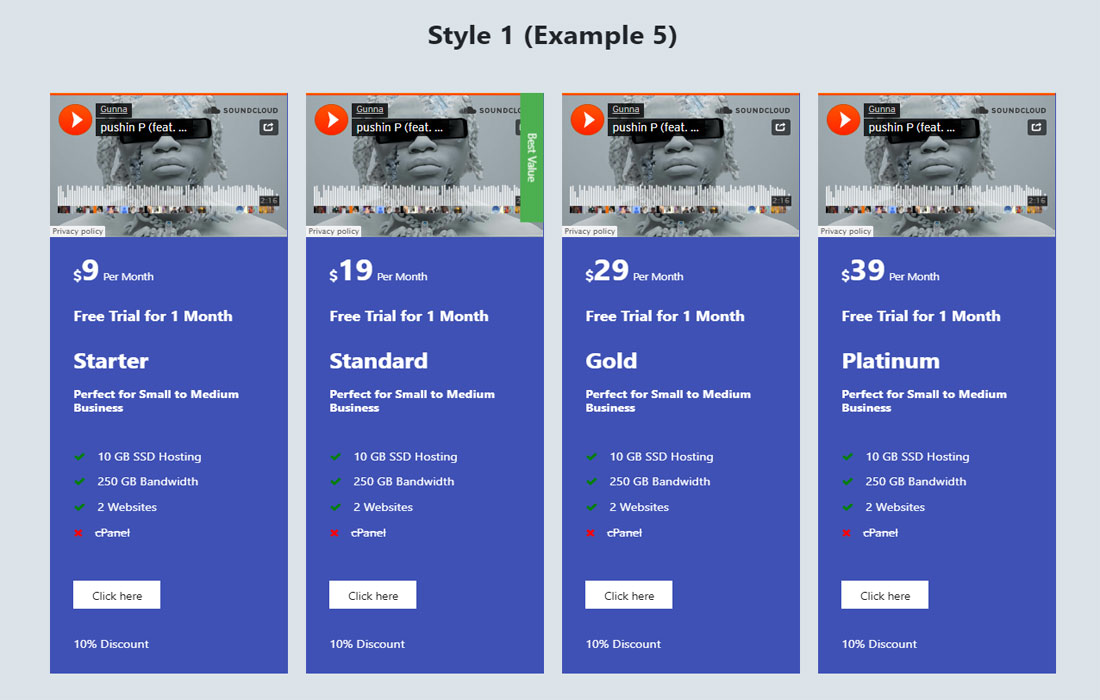Viewport: 1100px width, 700px height.
Task: Play the SoundCloud track in Gold card
Action: [587, 119]
